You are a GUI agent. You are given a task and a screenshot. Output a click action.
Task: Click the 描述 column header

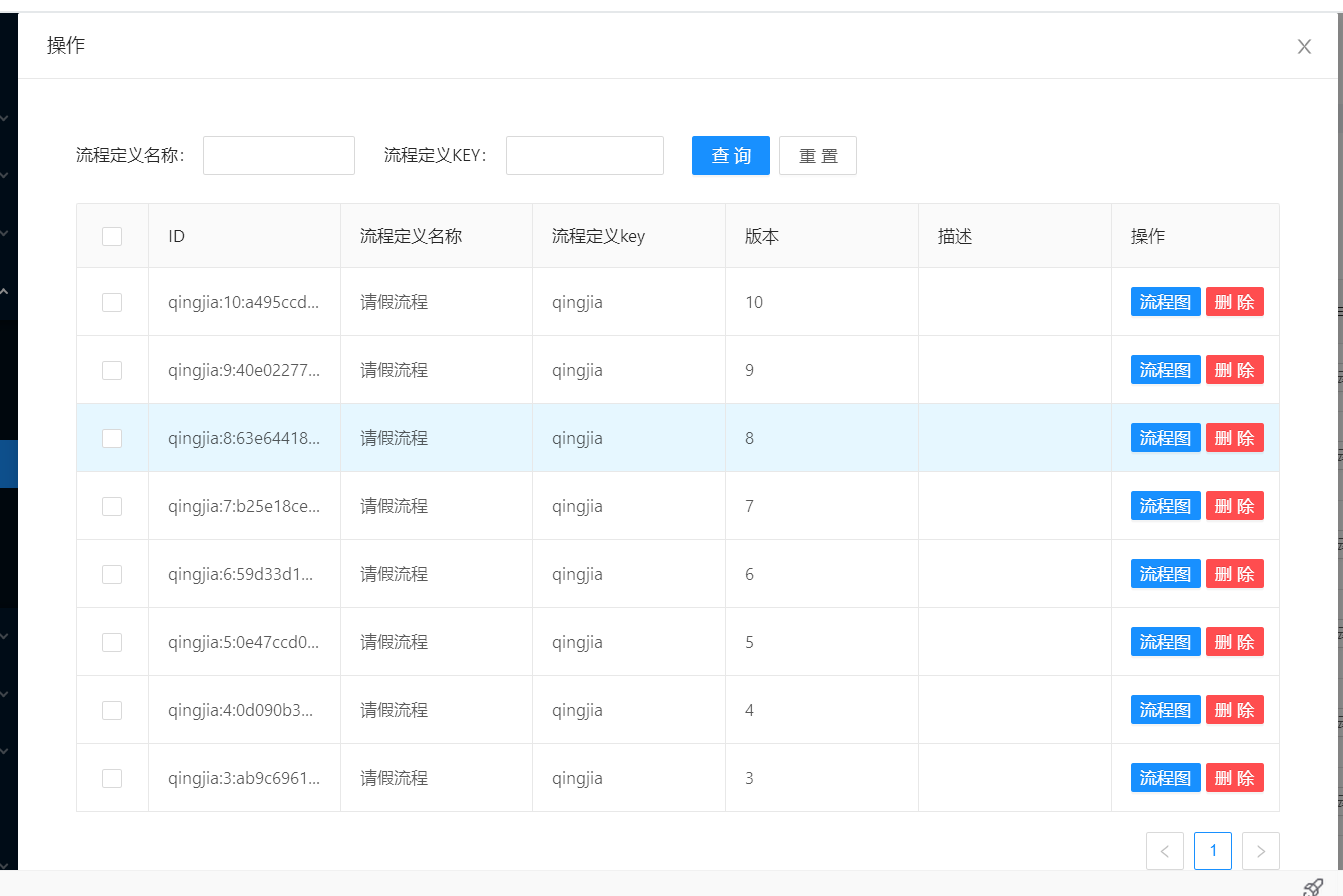click(x=1015, y=236)
